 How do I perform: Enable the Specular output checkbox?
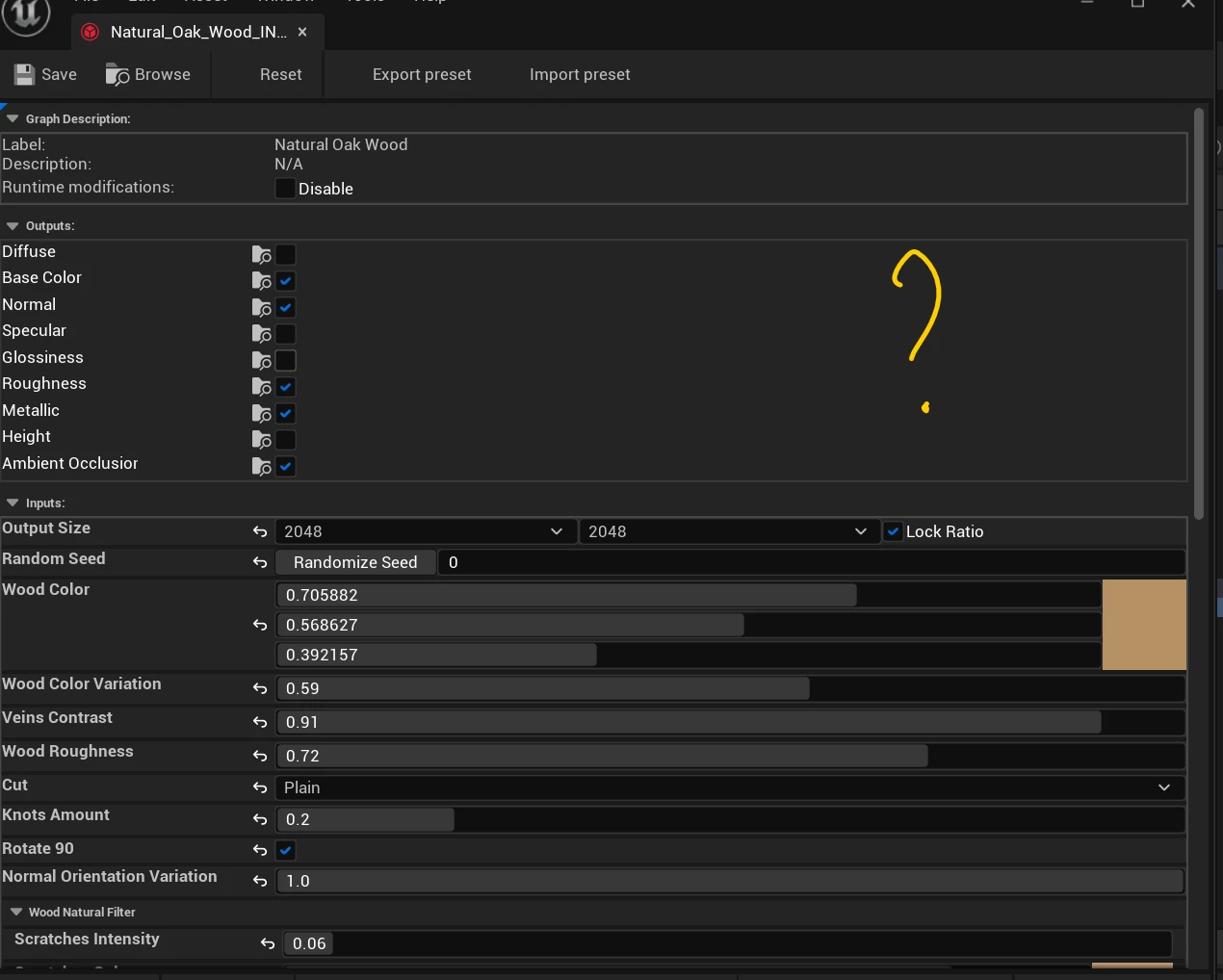[285, 334]
